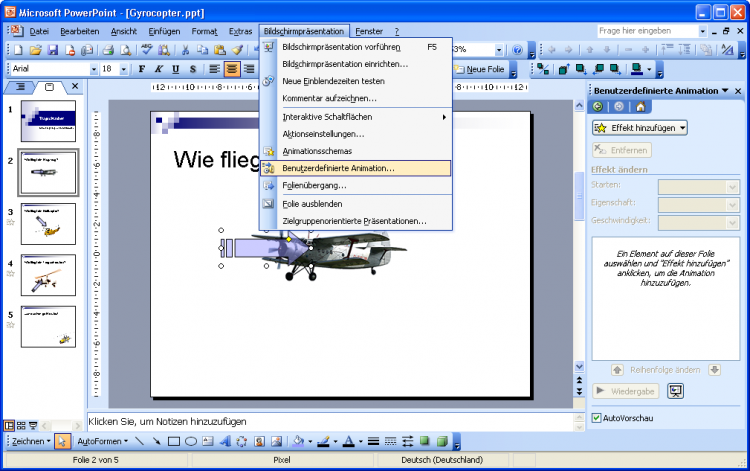Click the Save icon in the toolbar
Screen dimensions: 750x471
[x=53, y=50]
